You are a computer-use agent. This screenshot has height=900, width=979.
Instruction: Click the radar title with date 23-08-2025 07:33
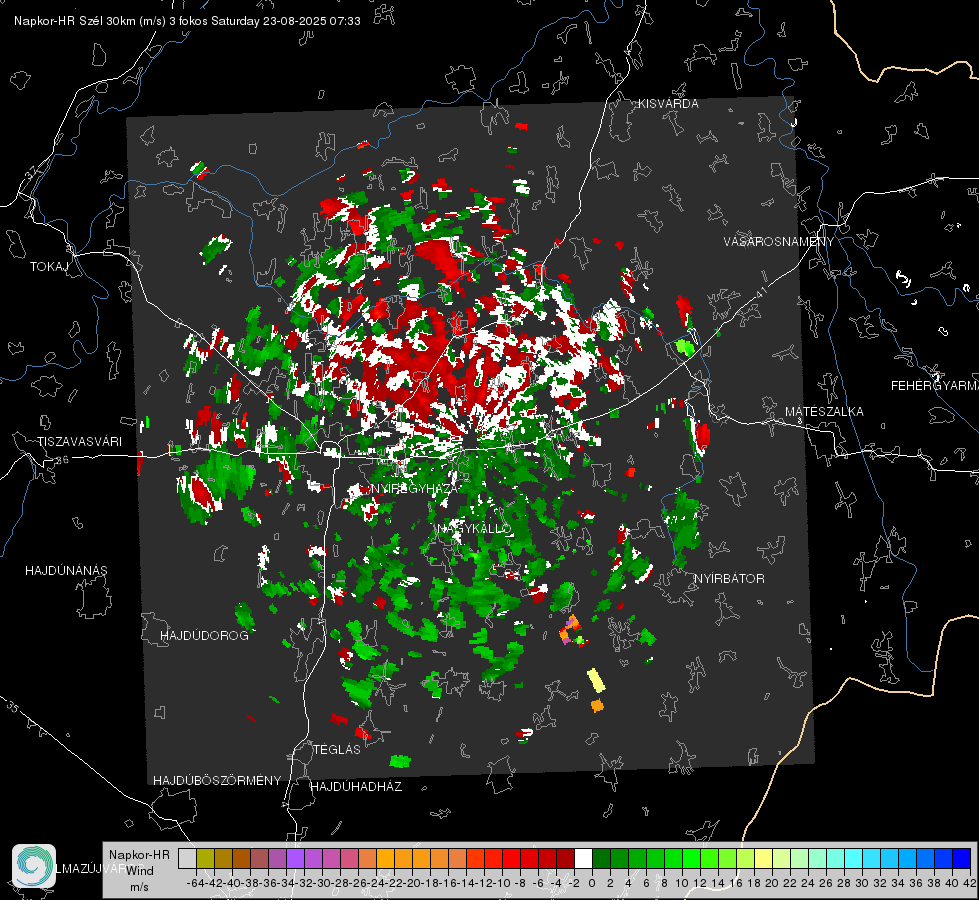[187, 21]
